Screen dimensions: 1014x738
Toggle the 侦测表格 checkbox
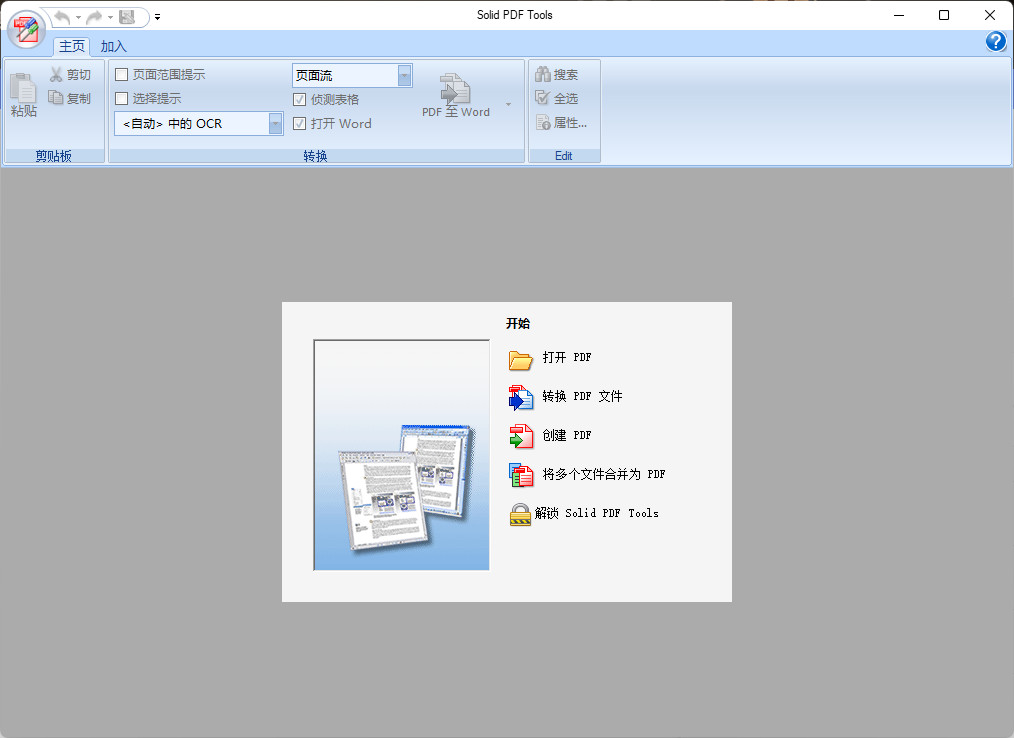tap(299, 99)
